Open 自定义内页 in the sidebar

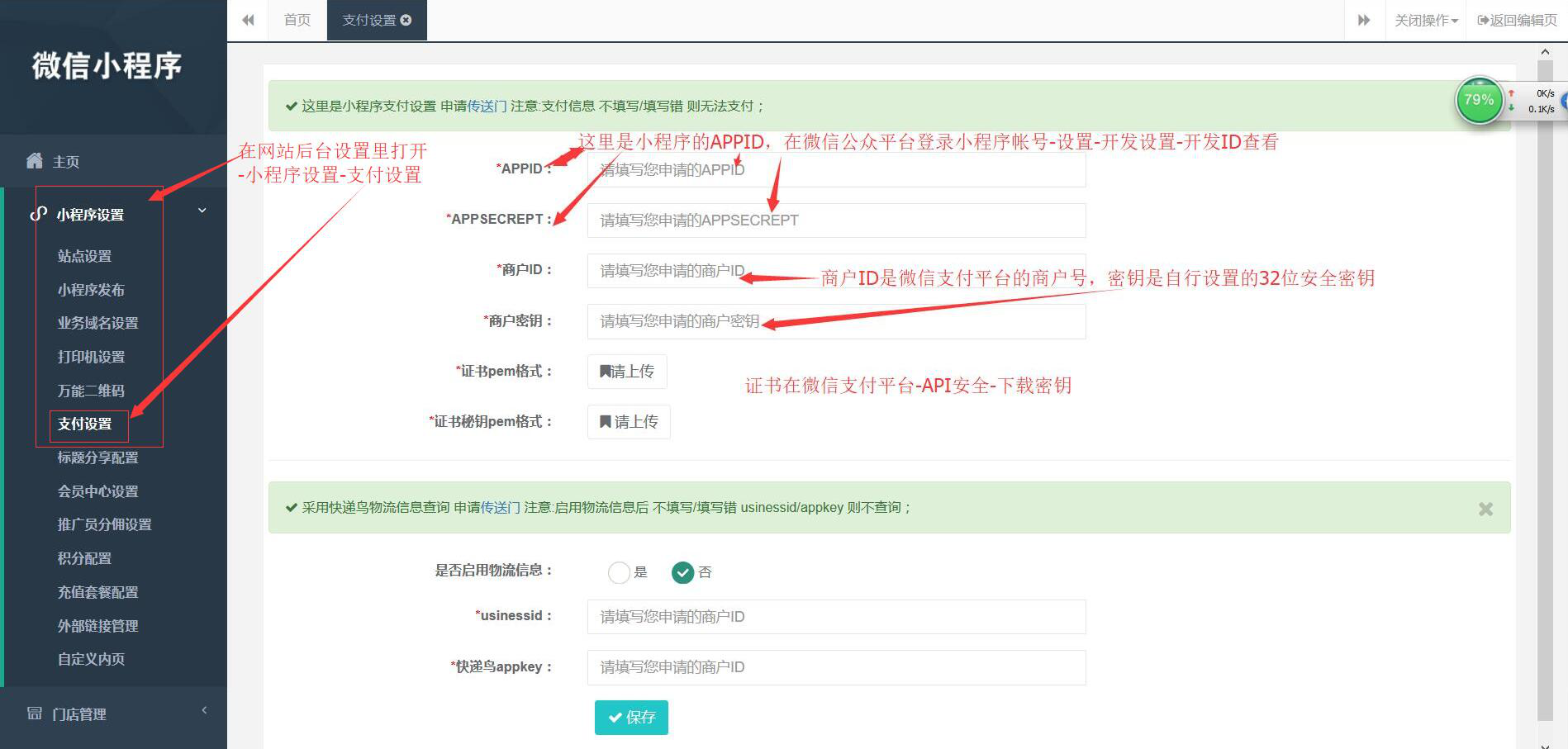click(91, 659)
